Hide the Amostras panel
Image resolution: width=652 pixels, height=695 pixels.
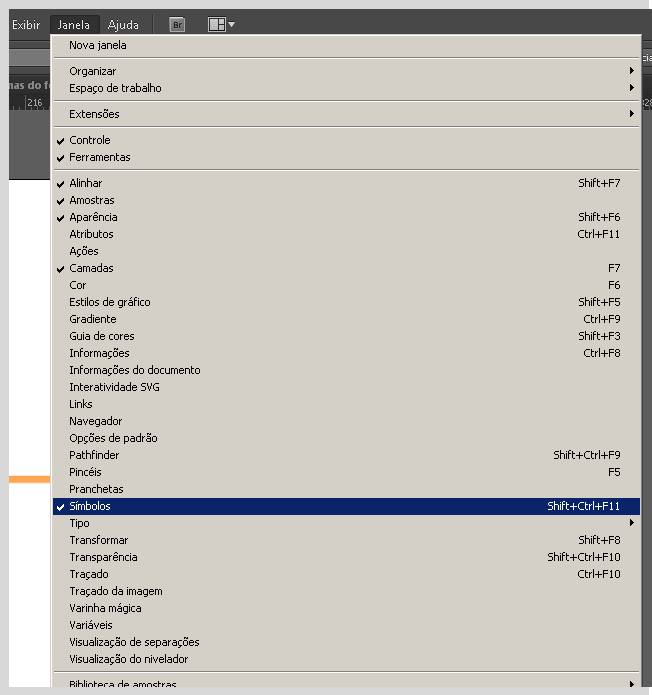click(x=347, y=200)
